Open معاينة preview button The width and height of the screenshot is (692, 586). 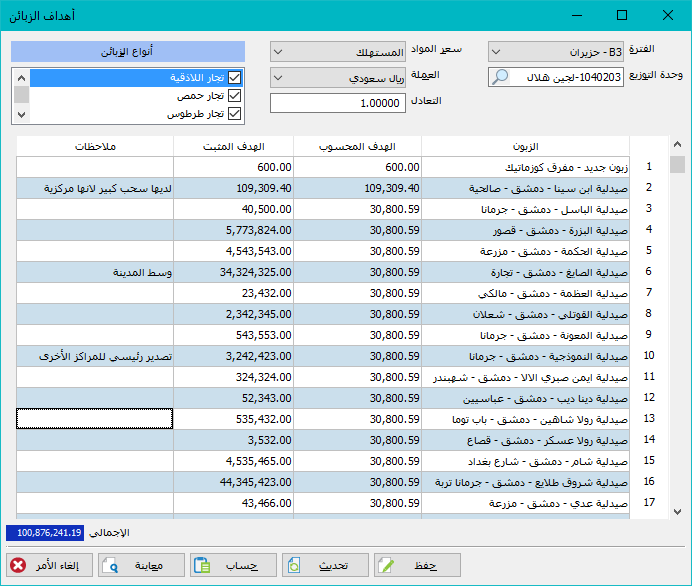141,565
